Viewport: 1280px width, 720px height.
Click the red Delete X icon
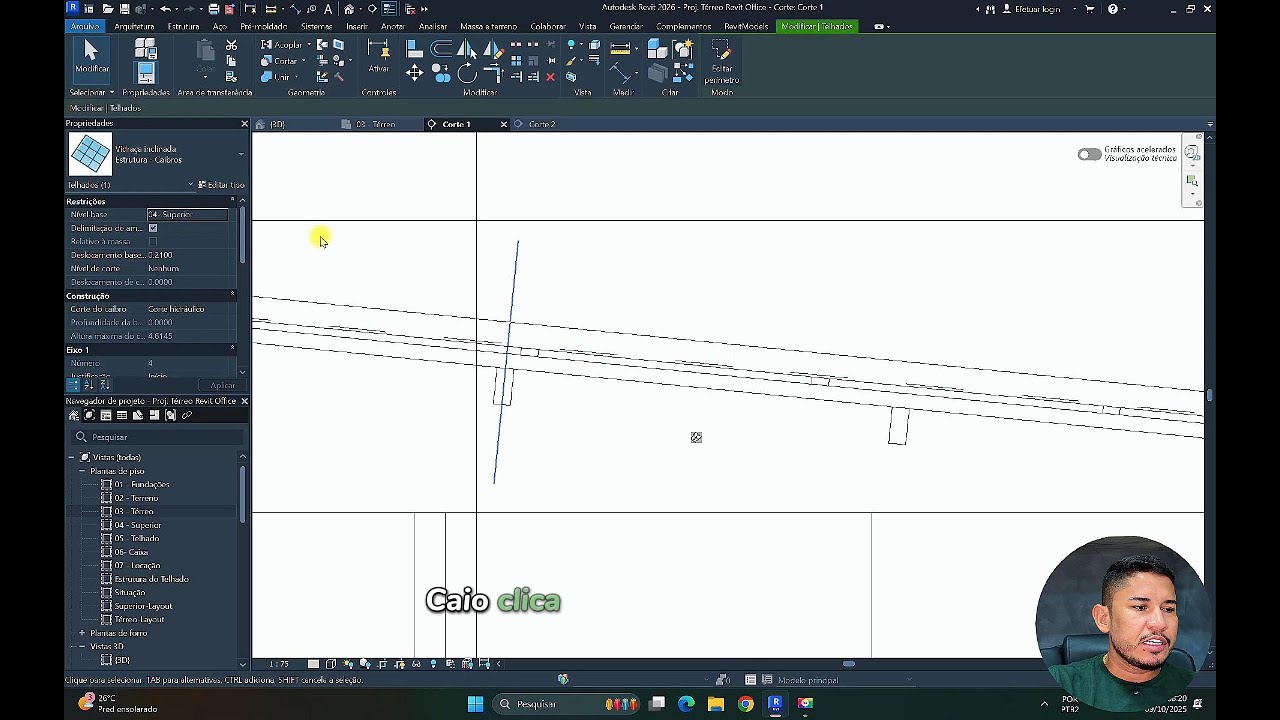point(550,77)
